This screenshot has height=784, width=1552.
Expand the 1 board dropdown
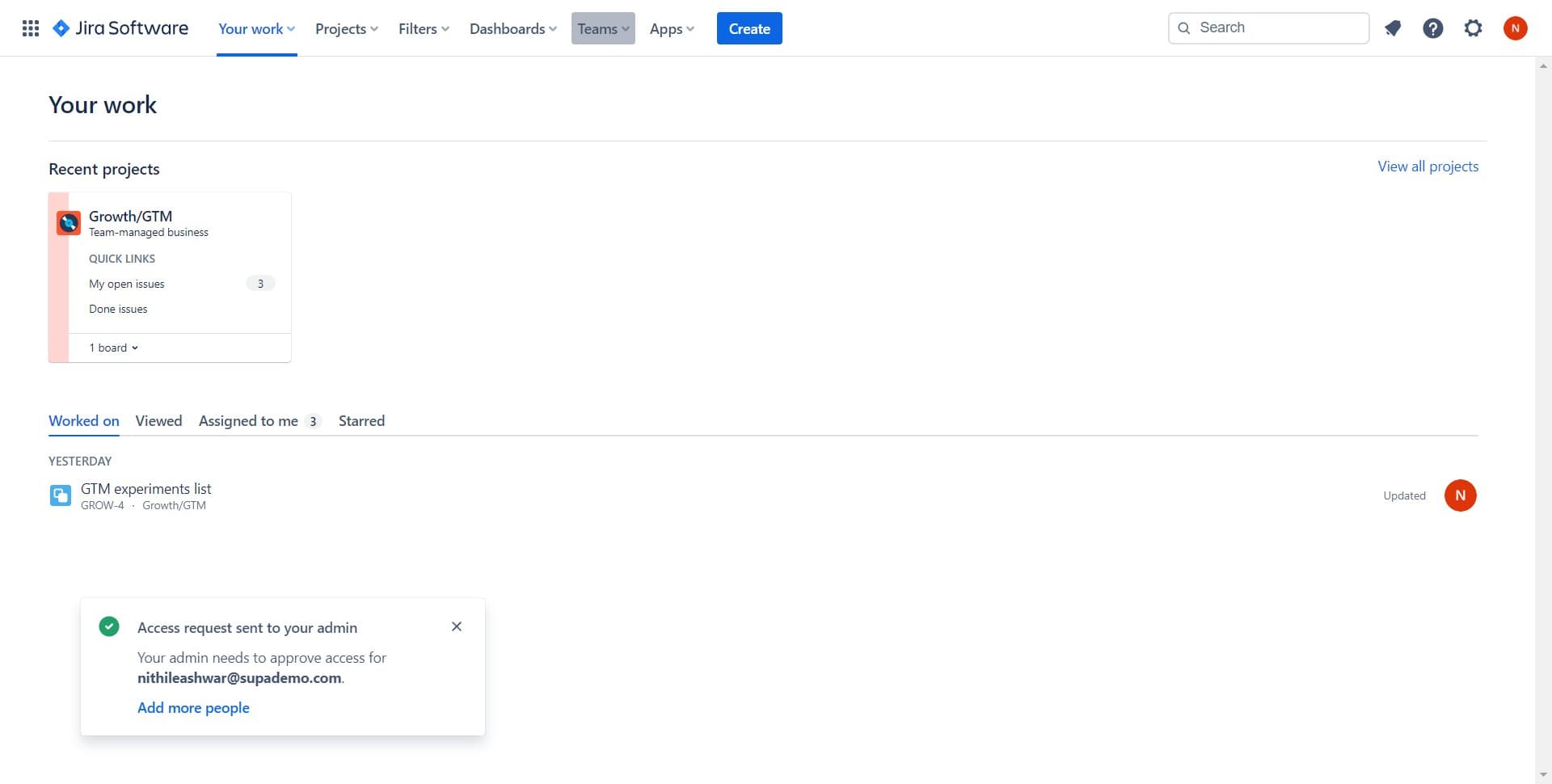(113, 347)
